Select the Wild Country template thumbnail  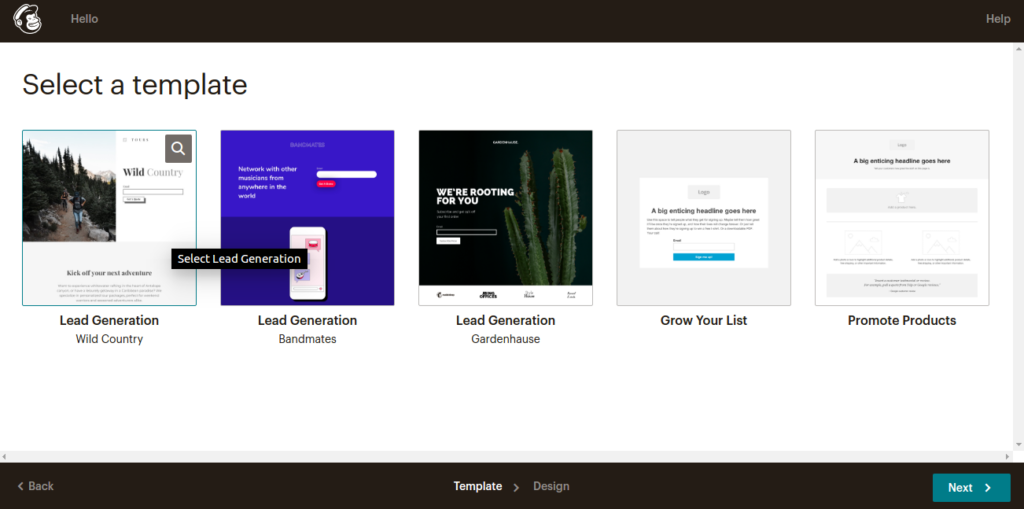coord(109,218)
